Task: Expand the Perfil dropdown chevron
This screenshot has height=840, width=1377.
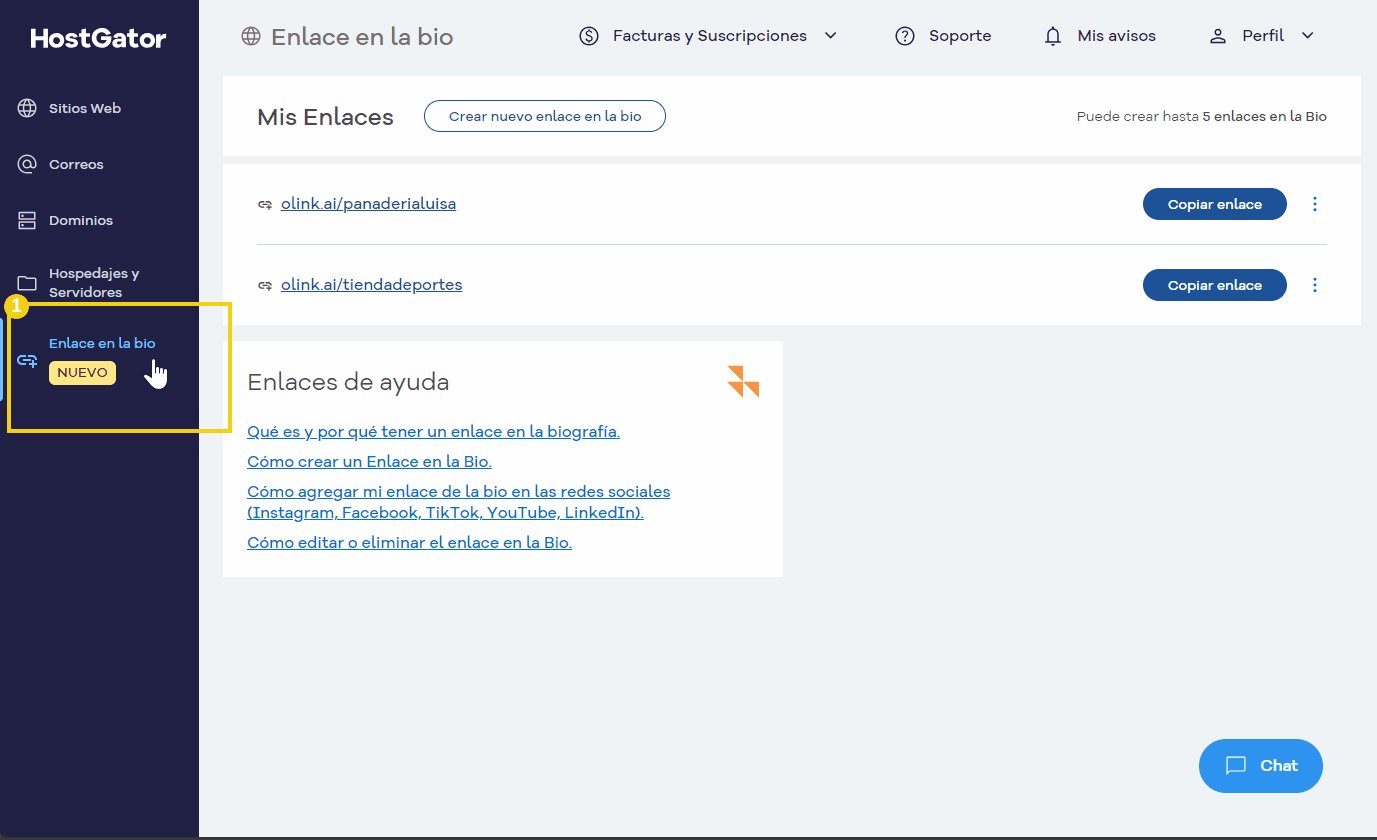Action: pyautogui.click(x=1307, y=36)
